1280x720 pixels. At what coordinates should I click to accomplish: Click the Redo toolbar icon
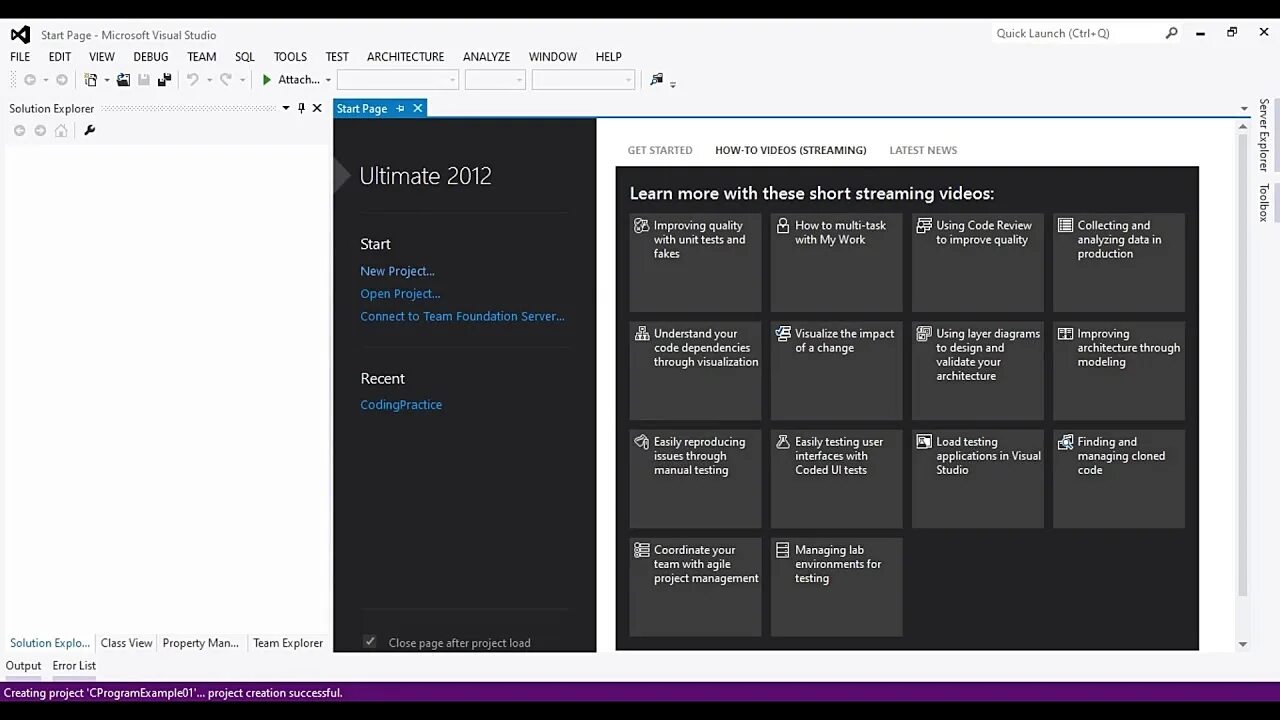[226, 80]
